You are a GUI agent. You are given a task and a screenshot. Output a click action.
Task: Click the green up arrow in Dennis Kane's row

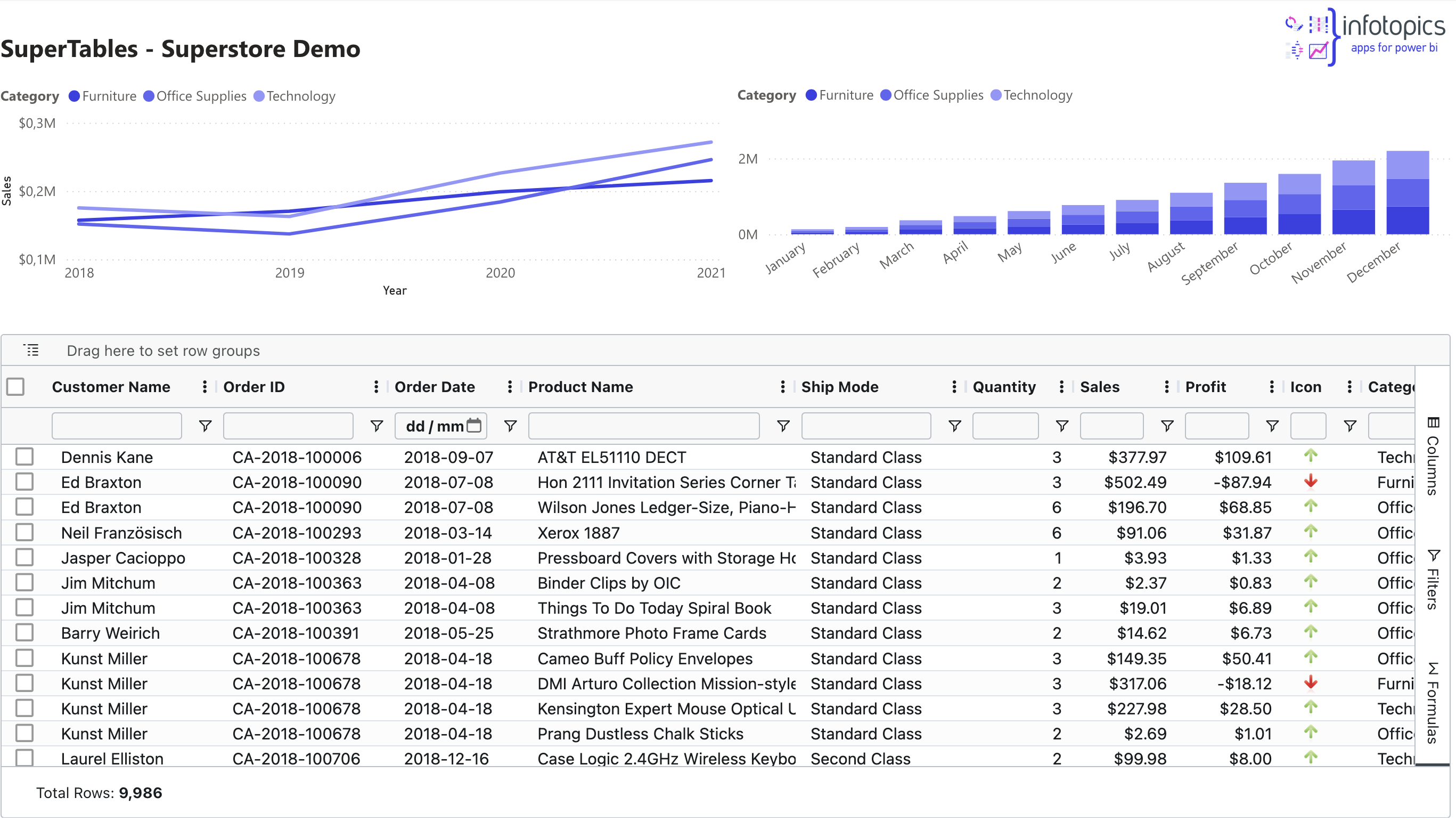(x=1310, y=457)
